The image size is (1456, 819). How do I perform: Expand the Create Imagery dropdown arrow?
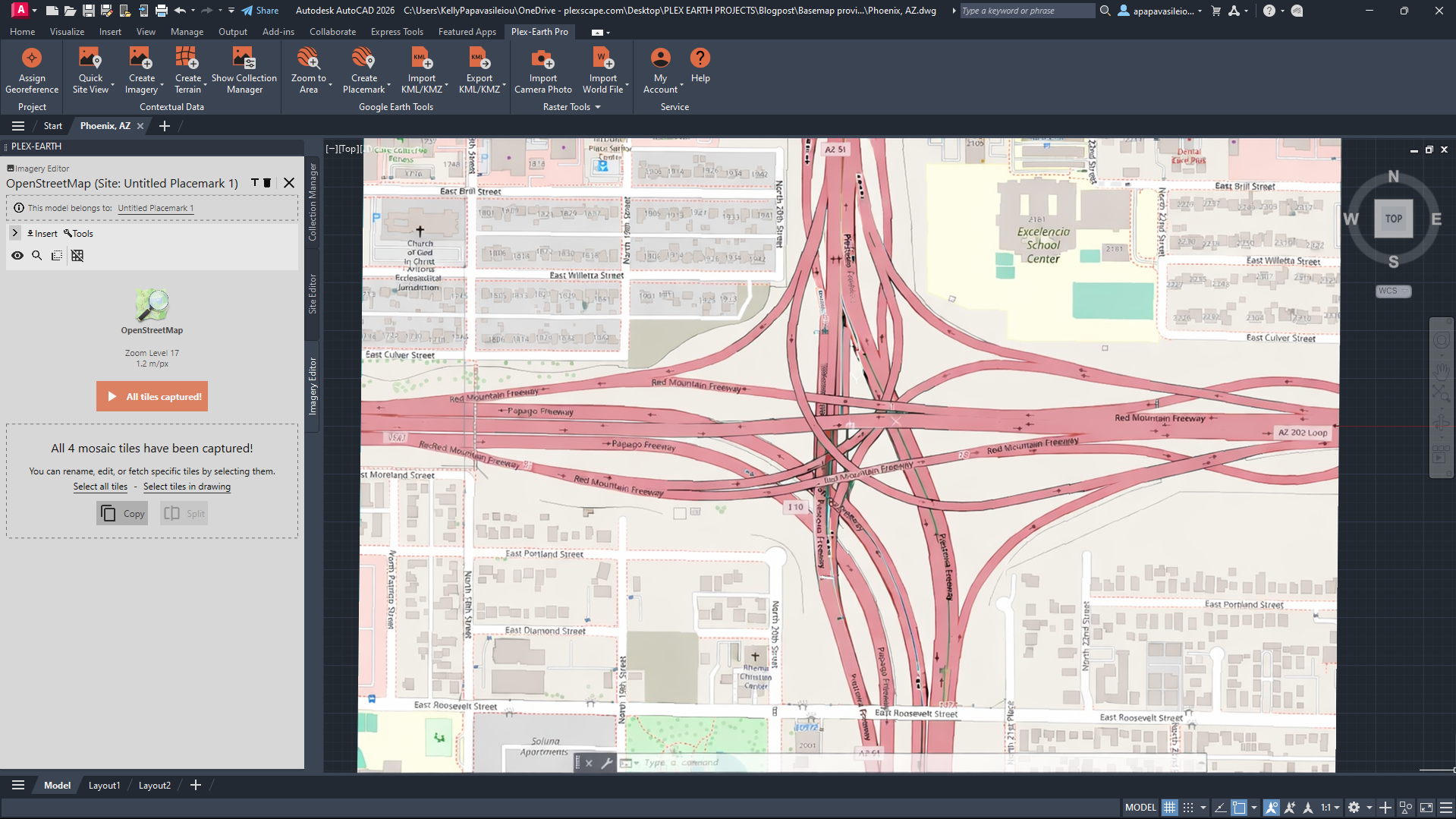[162, 84]
